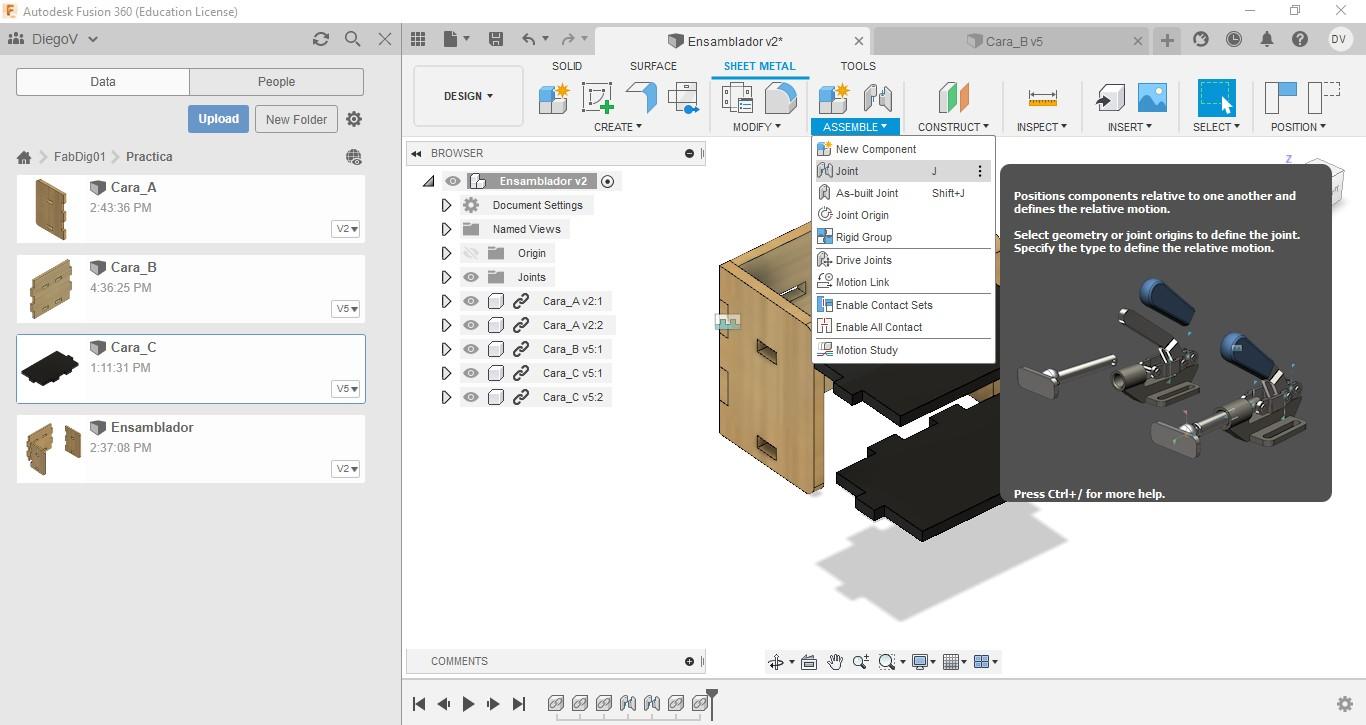Open the Help question mark
This screenshot has height=725, width=1366.
pyautogui.click(x=1299, y=39)
